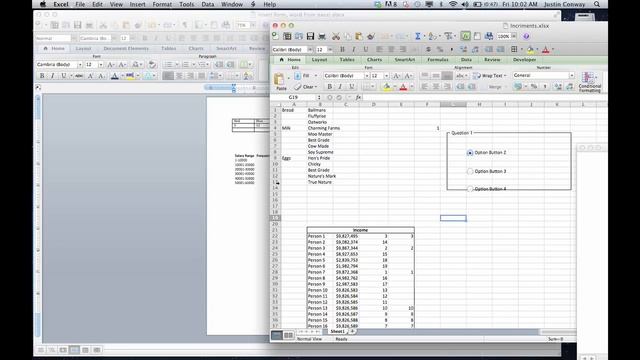Click the Income table header cell
This screenshot has width=640, height=360.
click(360, 230)
